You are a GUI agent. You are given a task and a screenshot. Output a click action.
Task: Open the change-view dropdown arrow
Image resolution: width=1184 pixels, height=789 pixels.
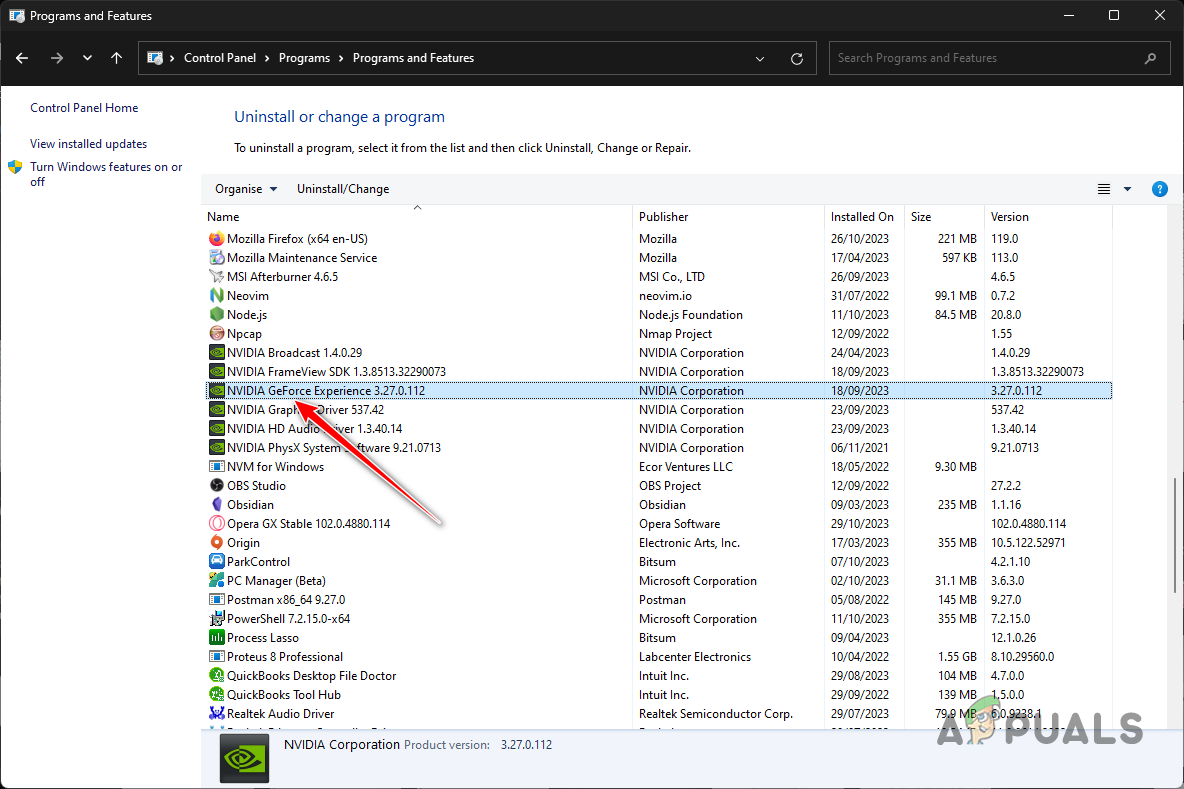pos(1125,188)
